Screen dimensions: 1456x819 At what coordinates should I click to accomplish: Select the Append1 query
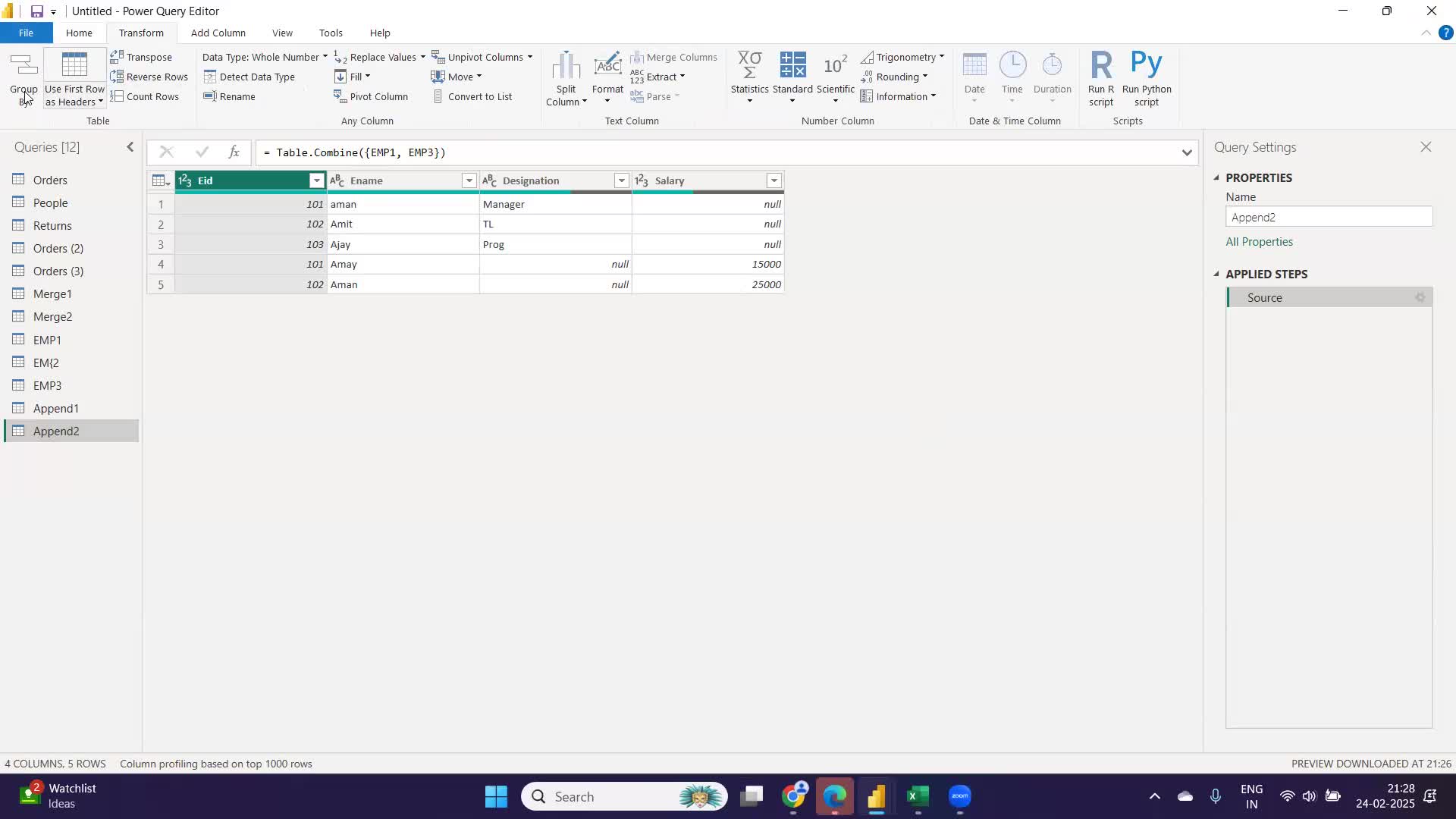click(x=71, y=408)
